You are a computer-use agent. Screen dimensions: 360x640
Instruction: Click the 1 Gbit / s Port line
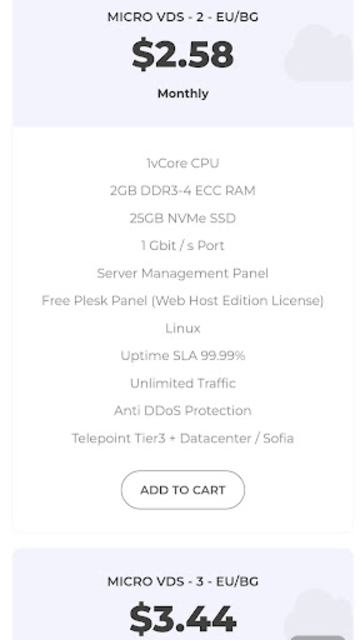[x=182, y=246]
